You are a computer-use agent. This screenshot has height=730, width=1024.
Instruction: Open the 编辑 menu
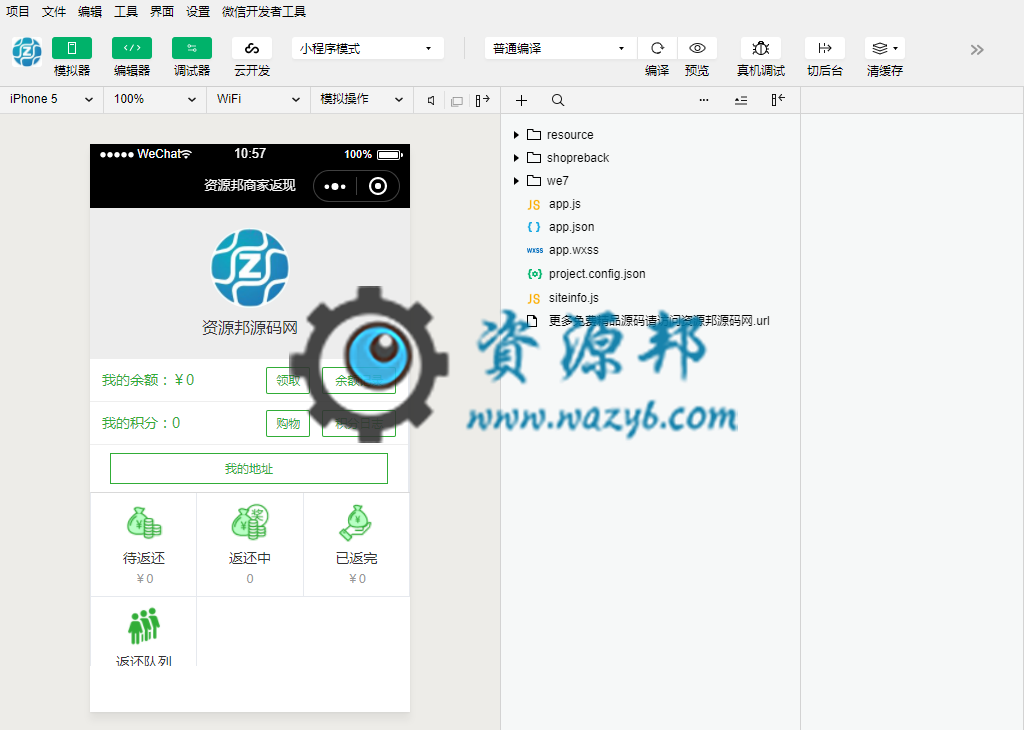click(90, 12)
